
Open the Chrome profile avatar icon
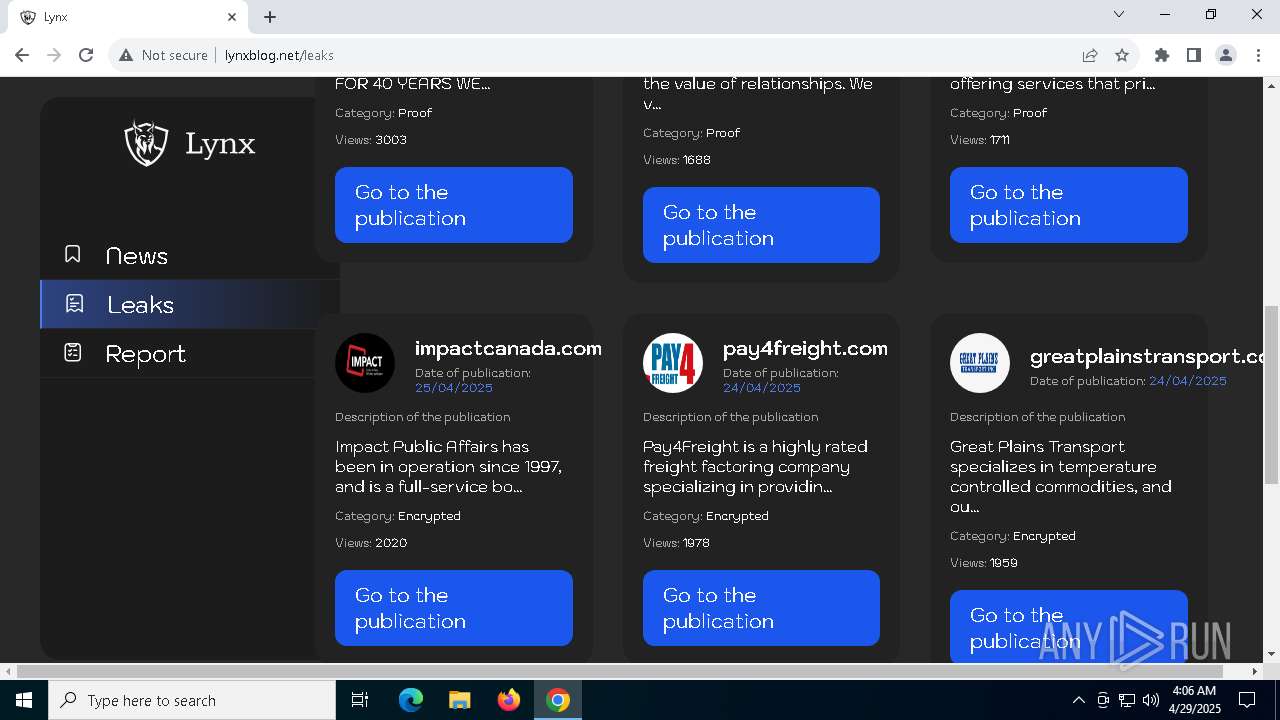click(x=1226, y=55)
